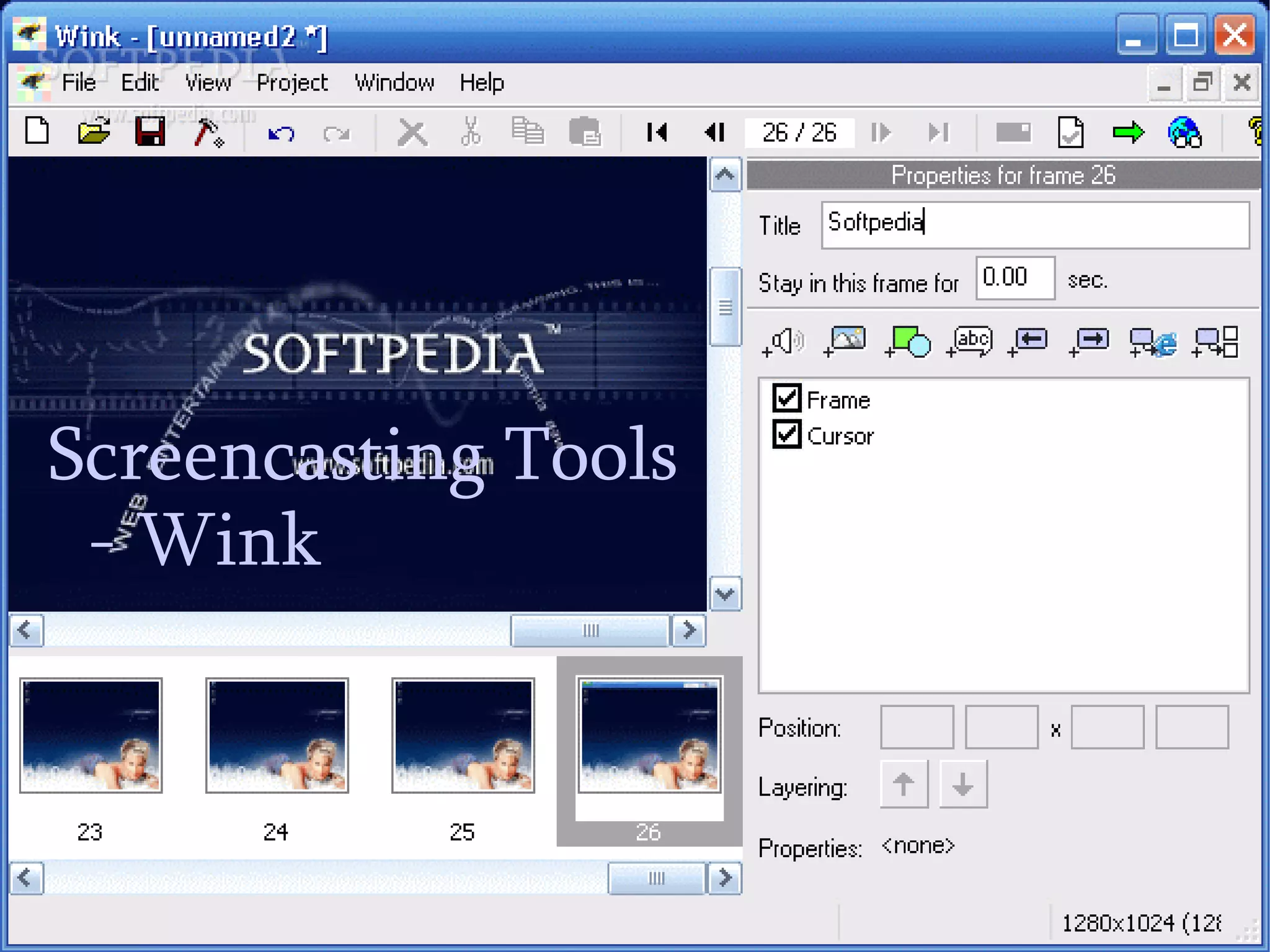Screen dimensions: 1270x952
Task: Uncheck the Cursor checkbox
Action: 786,434
